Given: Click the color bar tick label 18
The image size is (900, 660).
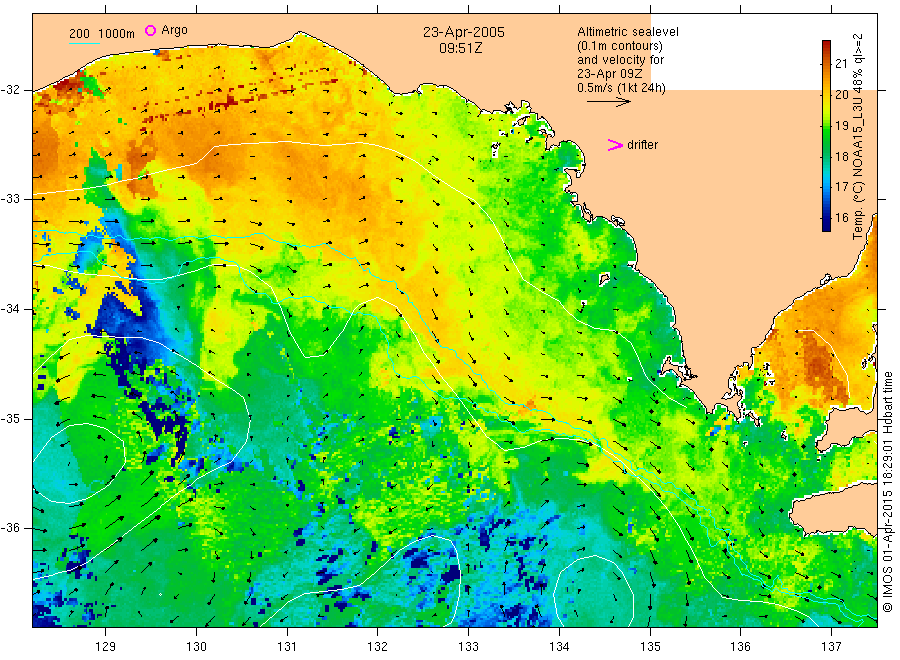Looking at the screenshot, I should click(x=841, y=156).
